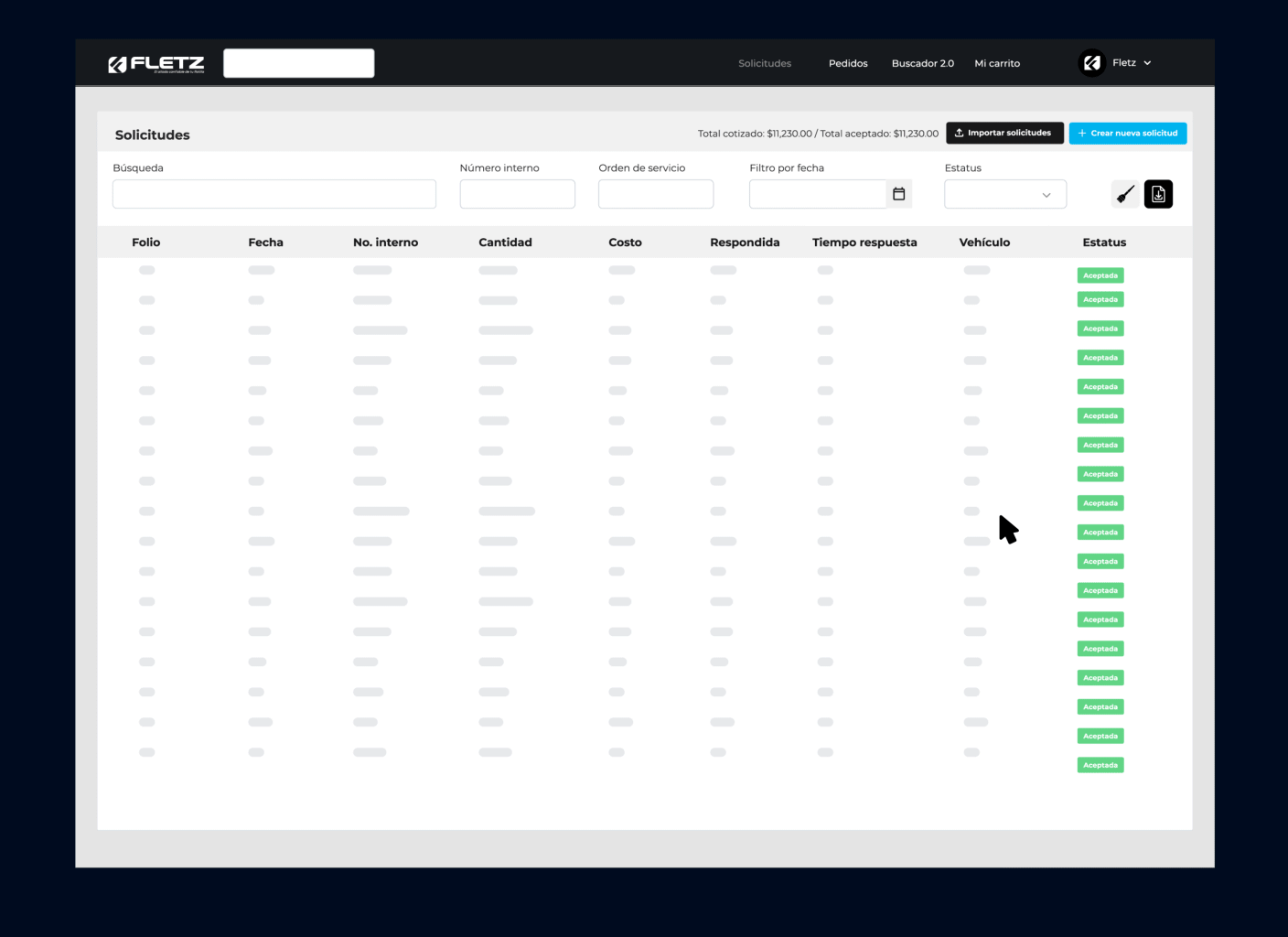The width and height of the screenshot is (1288, 937).
Task: Expand the Fletz account menu chevron
Action: point(1147,63)
